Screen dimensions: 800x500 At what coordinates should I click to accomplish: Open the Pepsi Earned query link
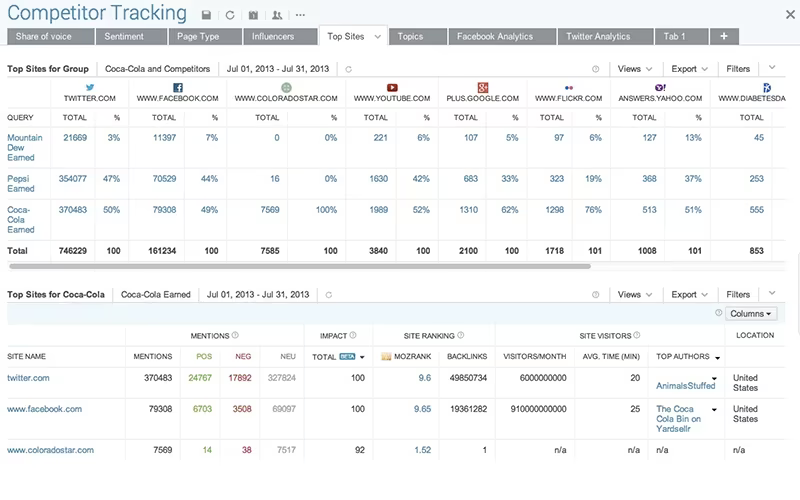pos(21,184)
